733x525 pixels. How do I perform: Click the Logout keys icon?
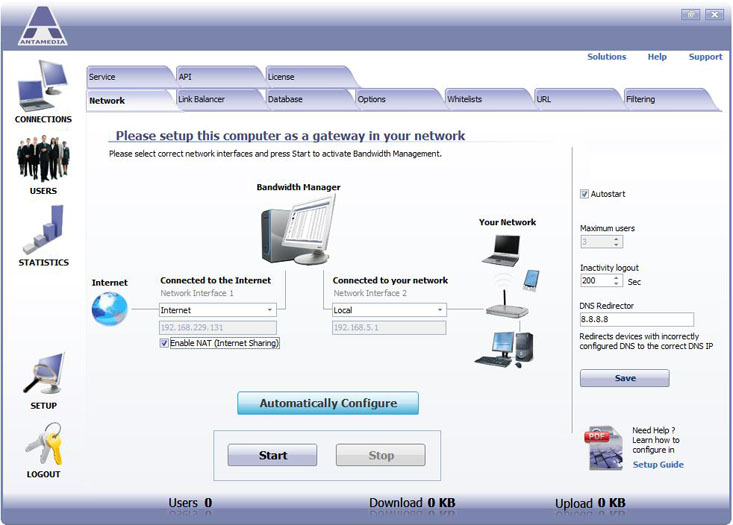[44, 444]
